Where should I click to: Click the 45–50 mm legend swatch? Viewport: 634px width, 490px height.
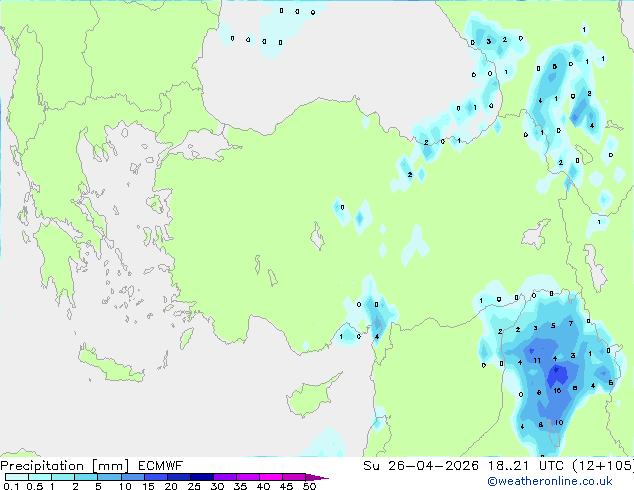click(294, 477)
